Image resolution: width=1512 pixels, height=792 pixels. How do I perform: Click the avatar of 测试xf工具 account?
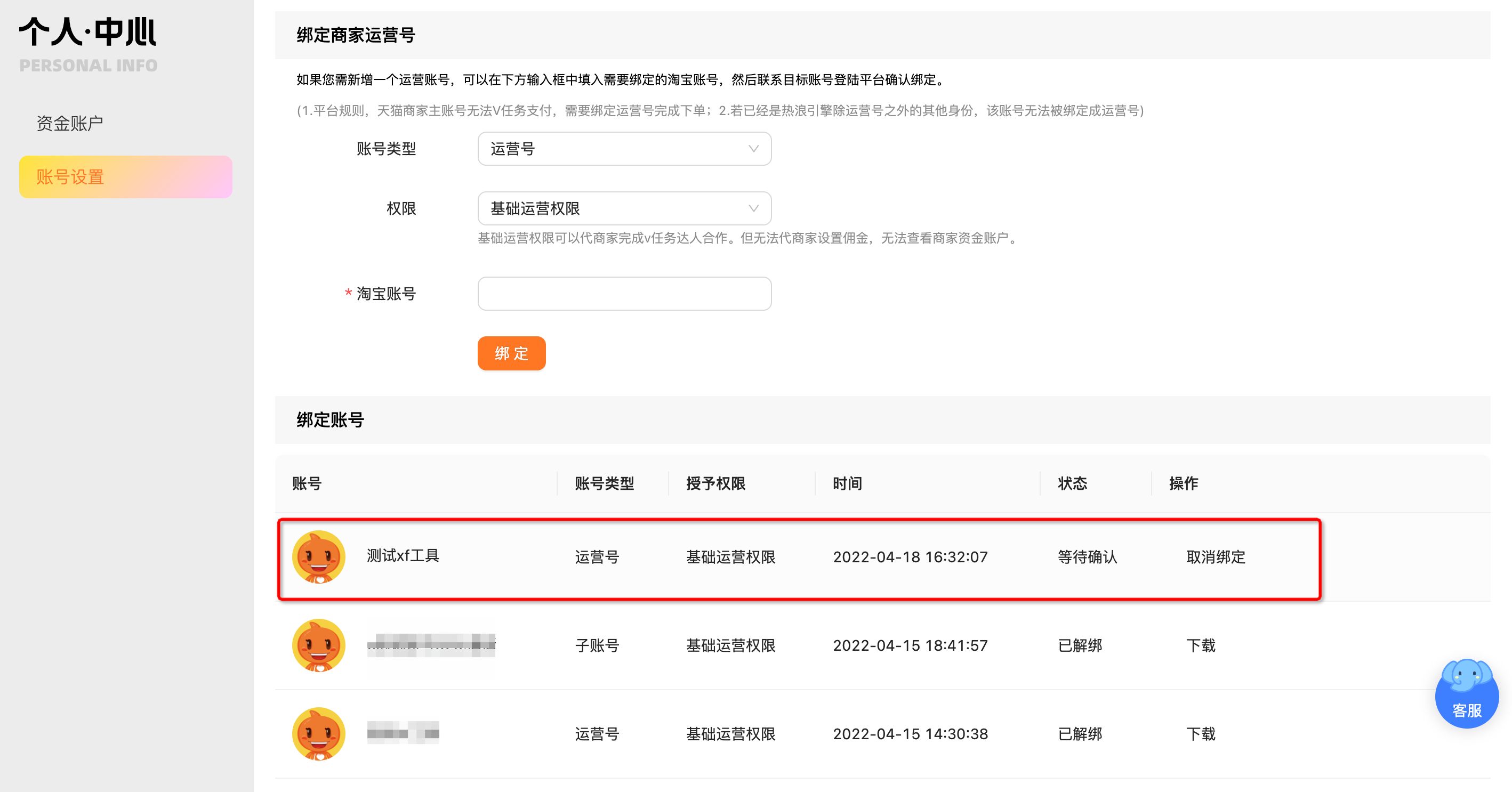tap(319, 557)
